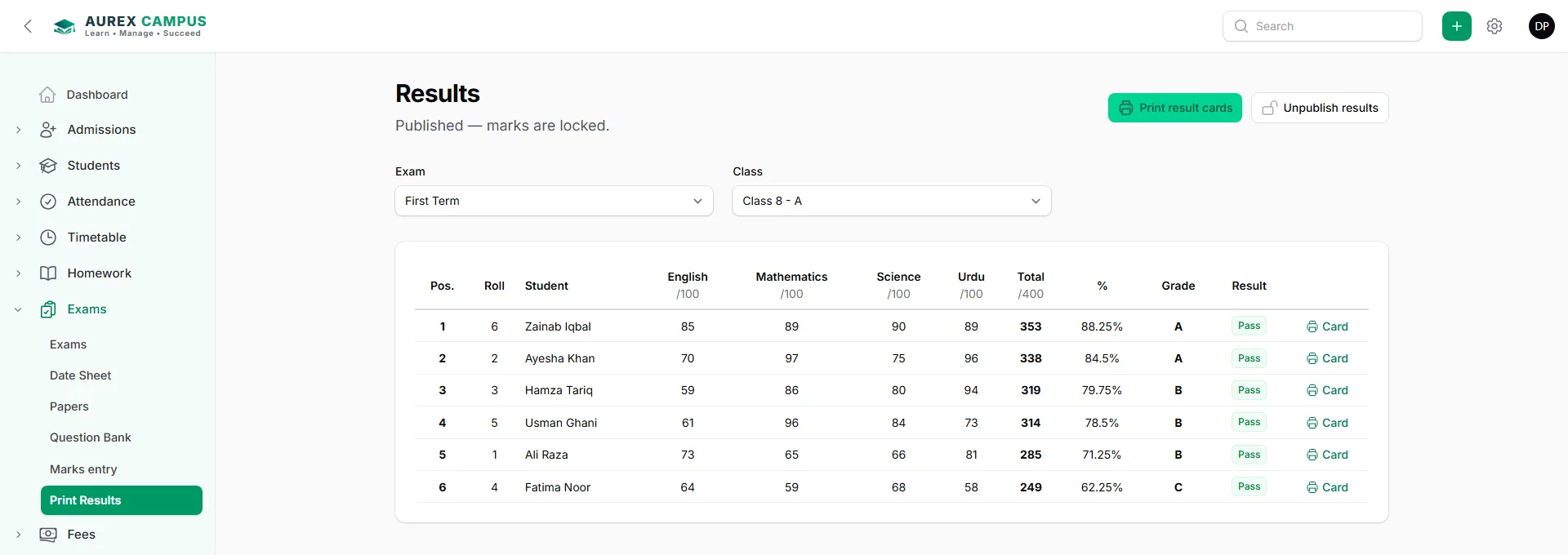Screen dimensions: 1568x555
Task: Open the Class dropdown showing Class 8 - A
Action: pyautogui.click(x=891, y=201)
